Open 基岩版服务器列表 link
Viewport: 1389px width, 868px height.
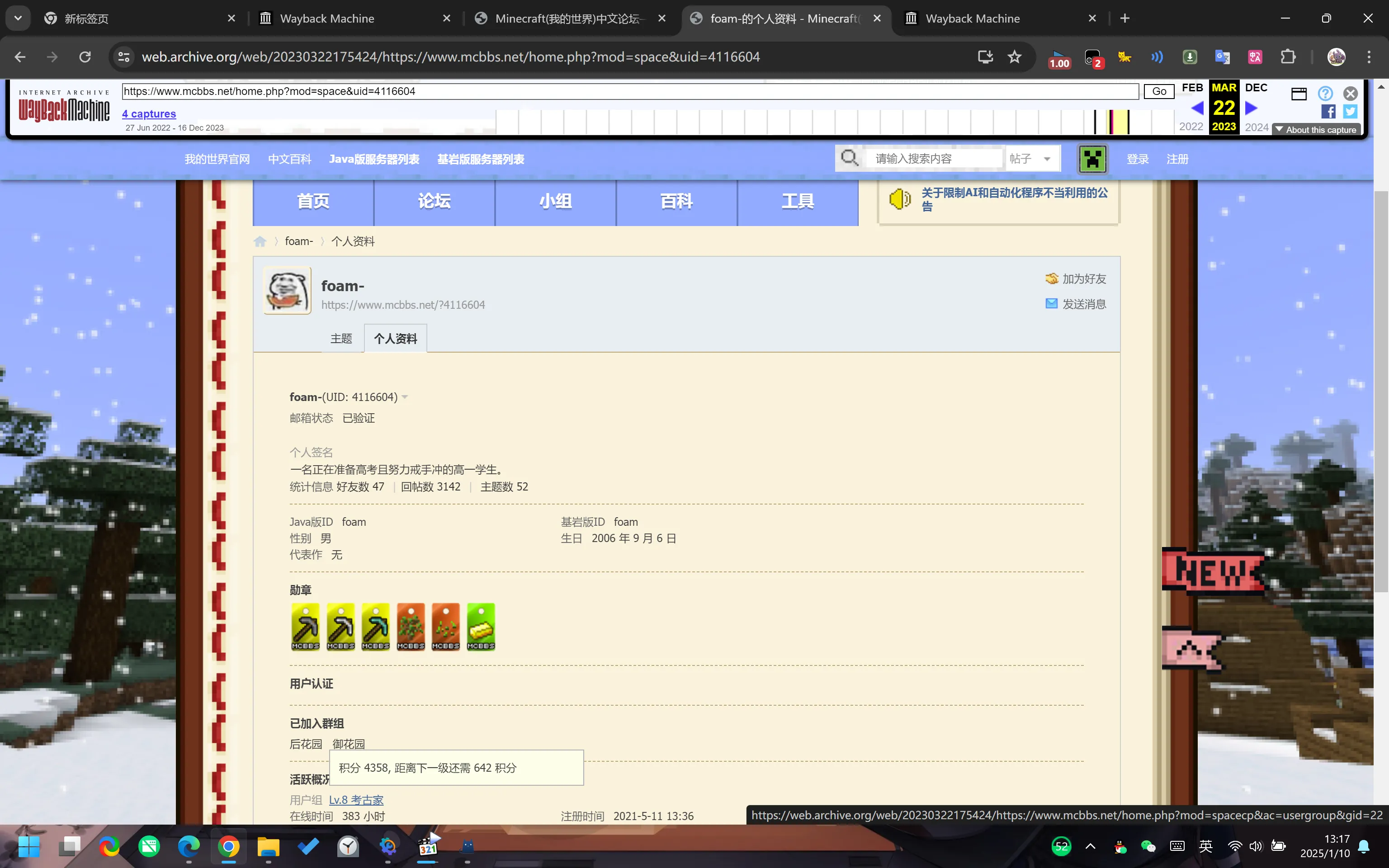[481, 159]
